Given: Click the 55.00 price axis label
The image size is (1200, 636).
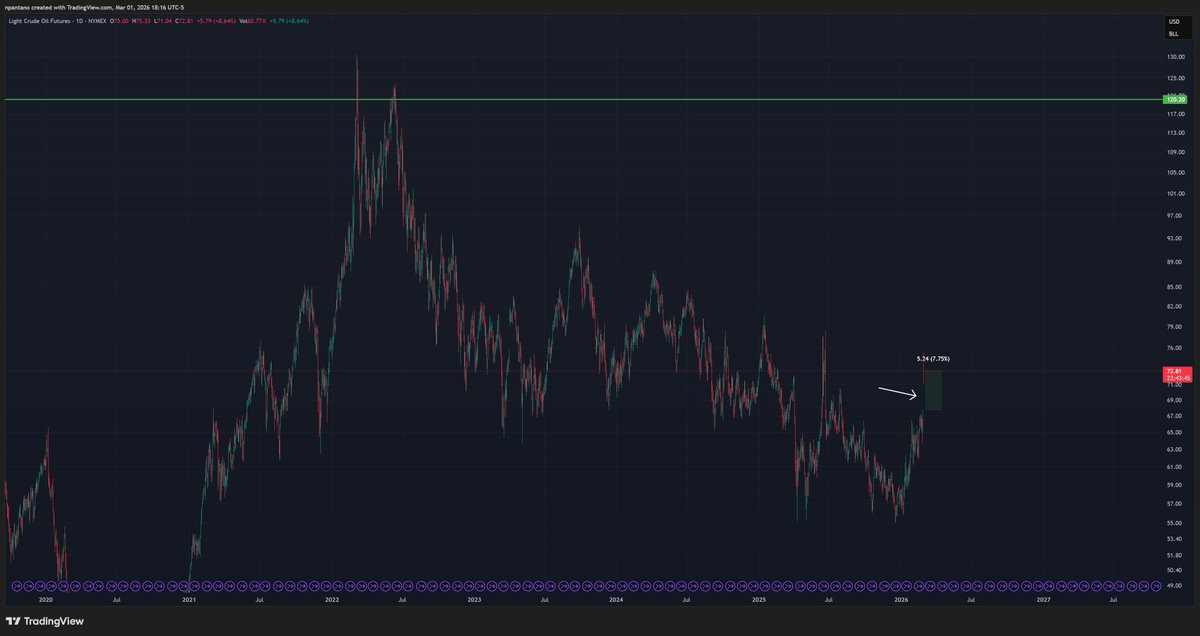Looking at the screenshot, I should [1174, 522].
